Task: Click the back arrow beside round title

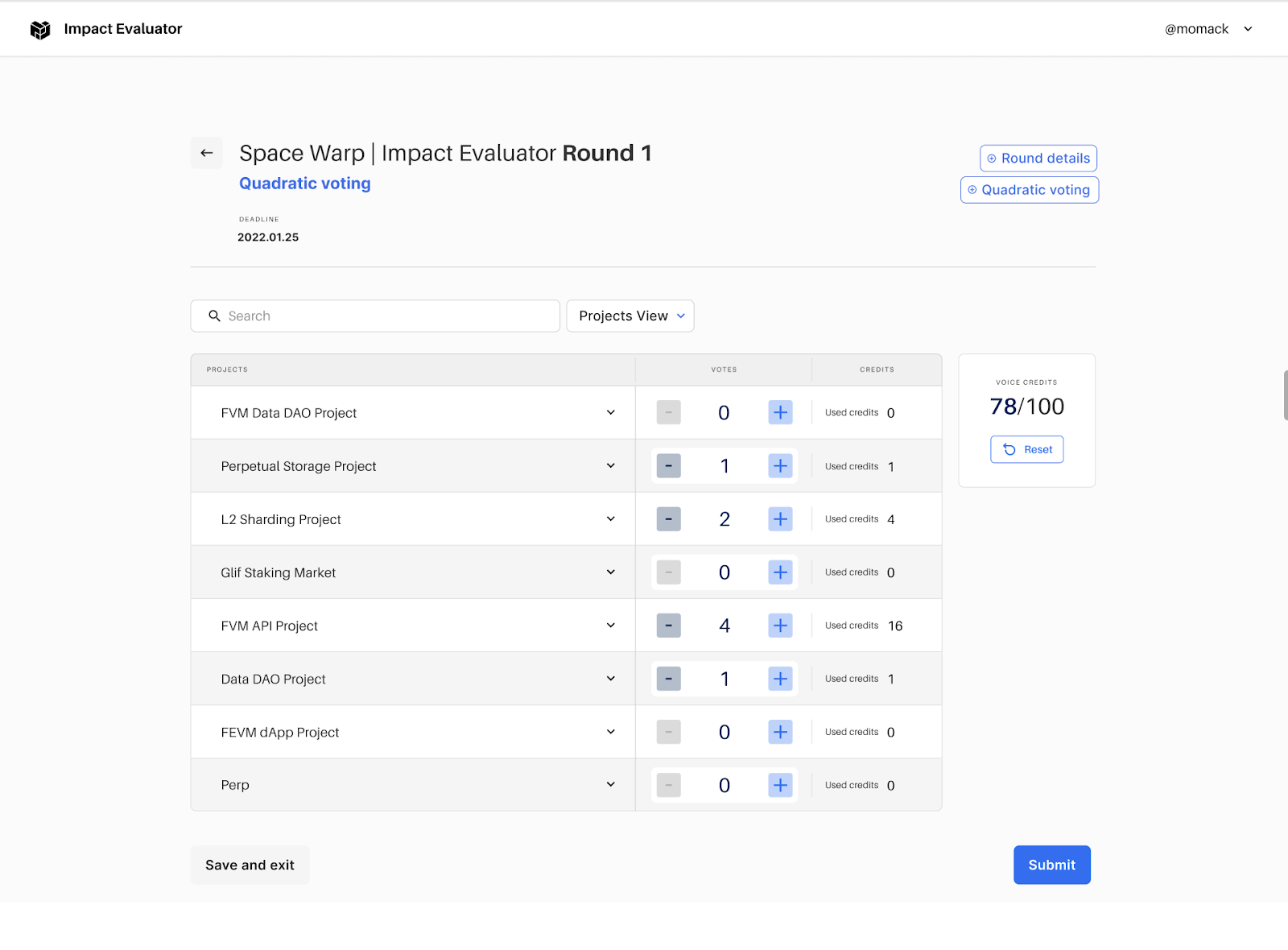Action: pos(207,153)
